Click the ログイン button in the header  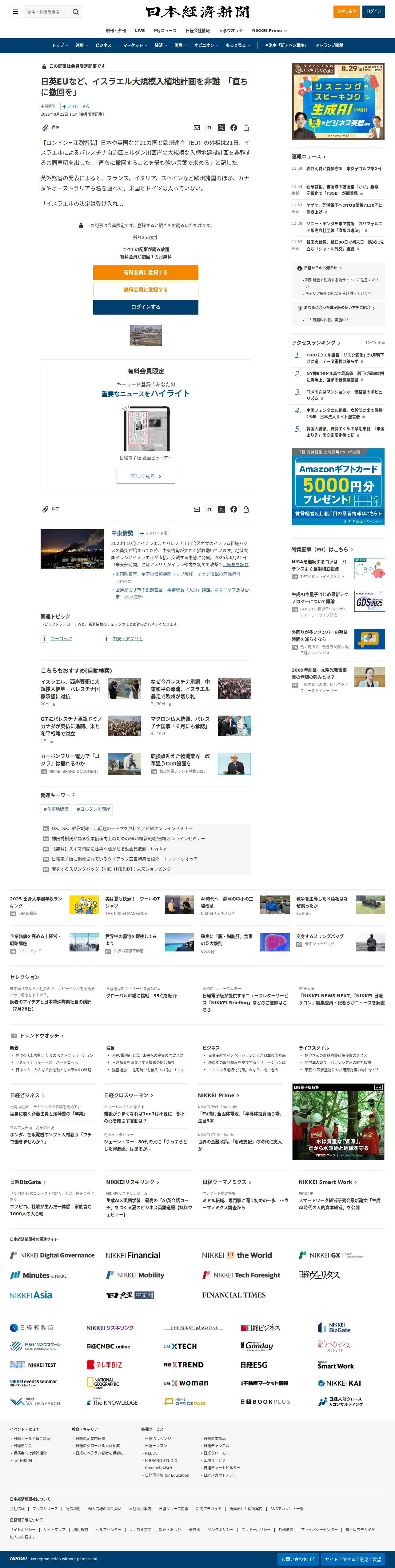click(373, 11)
